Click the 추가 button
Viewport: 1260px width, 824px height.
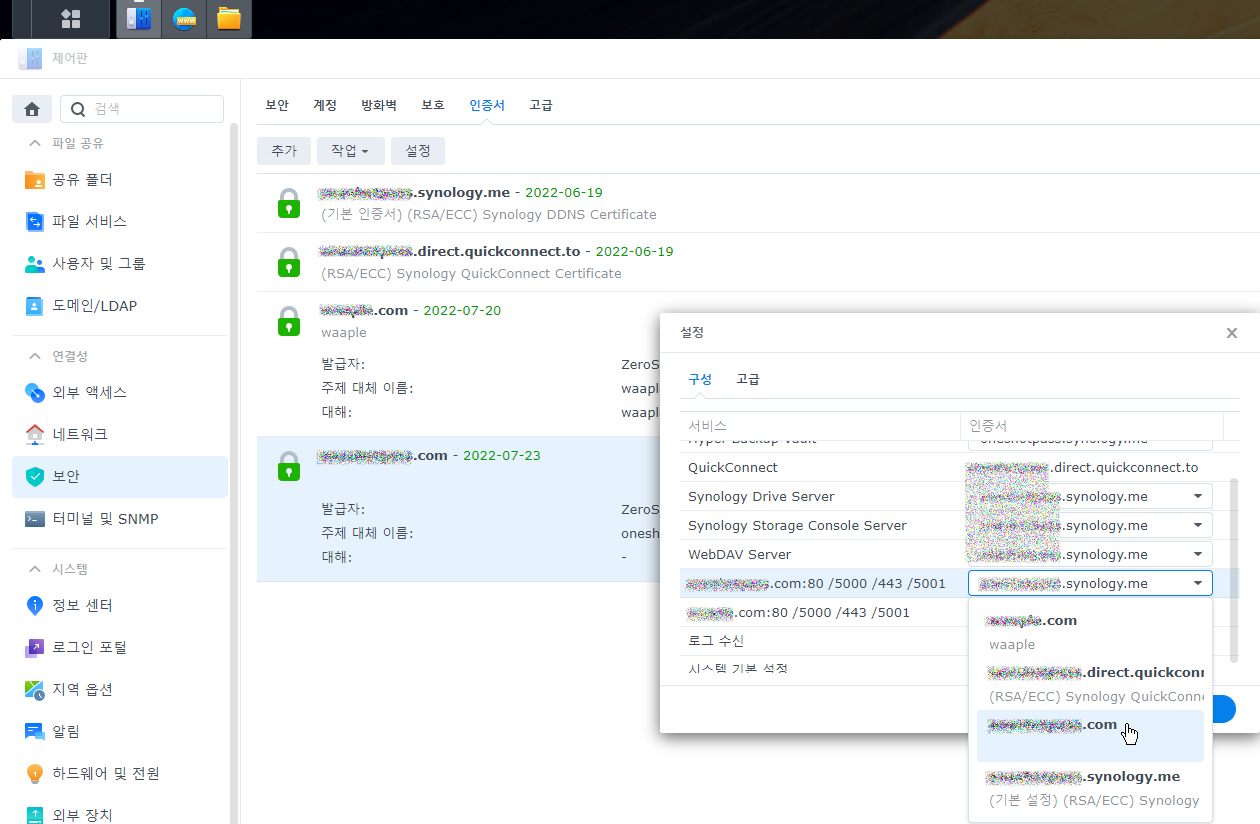(x=284, y=151)
